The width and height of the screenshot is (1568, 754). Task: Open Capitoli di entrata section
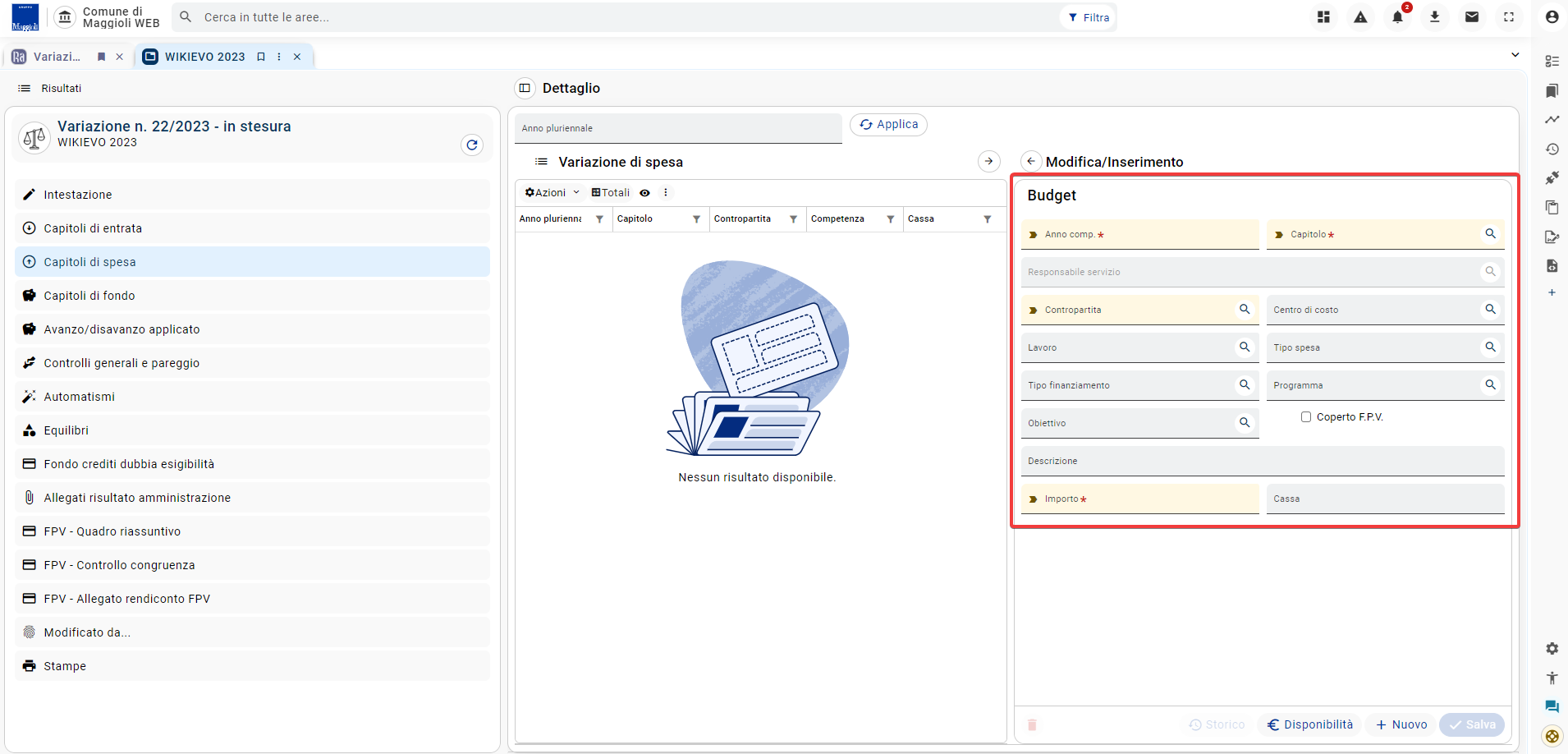click(252, 228)
